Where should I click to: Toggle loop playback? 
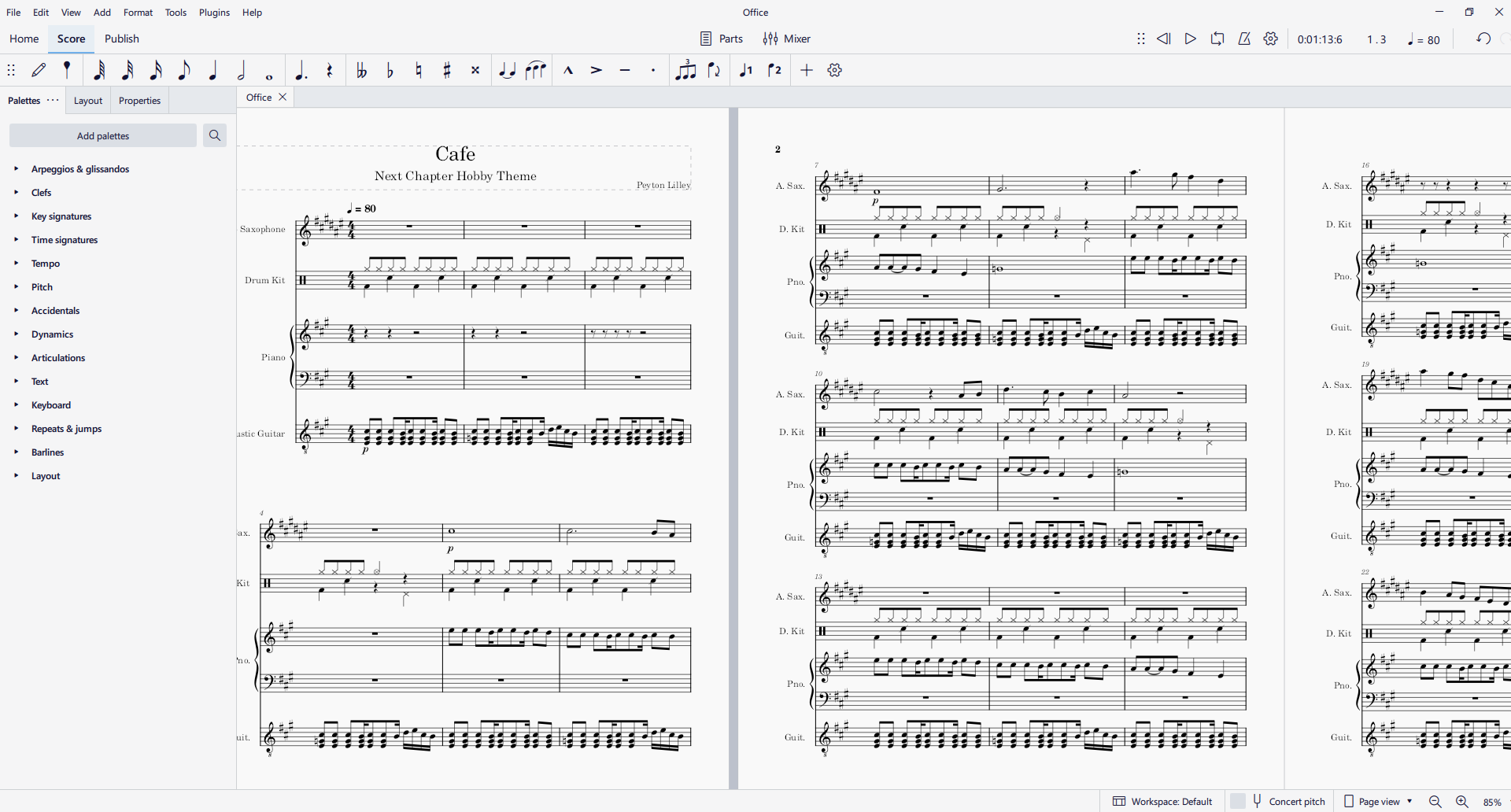click(x=1217, y=39)
